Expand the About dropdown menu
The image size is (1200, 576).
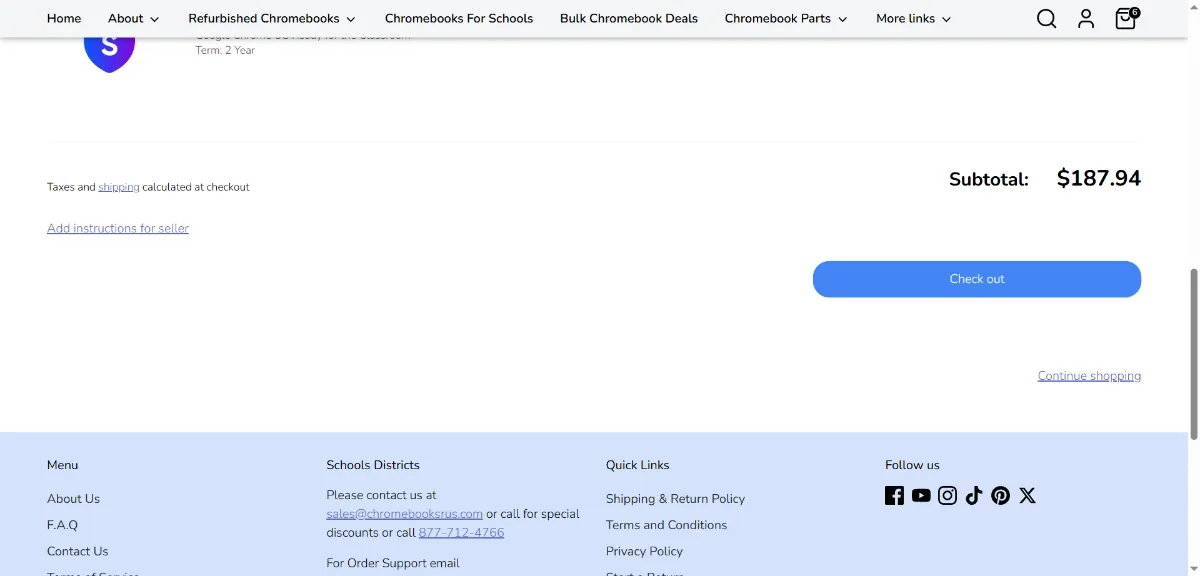pos(134,18)
